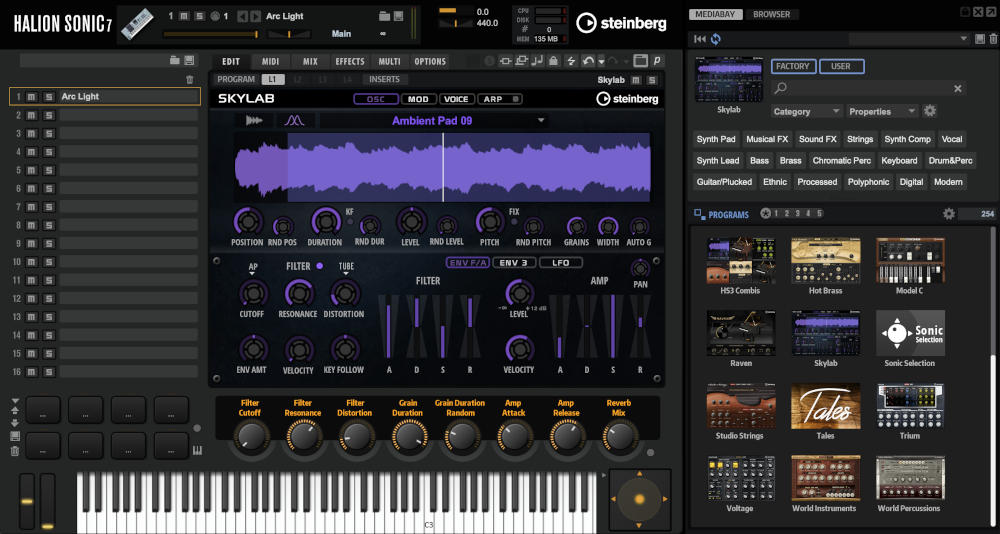The width and height of the screenshot is (1000, 534).
Task: Click the undo arrow in the toolbar
Action: tap(587, 61)
